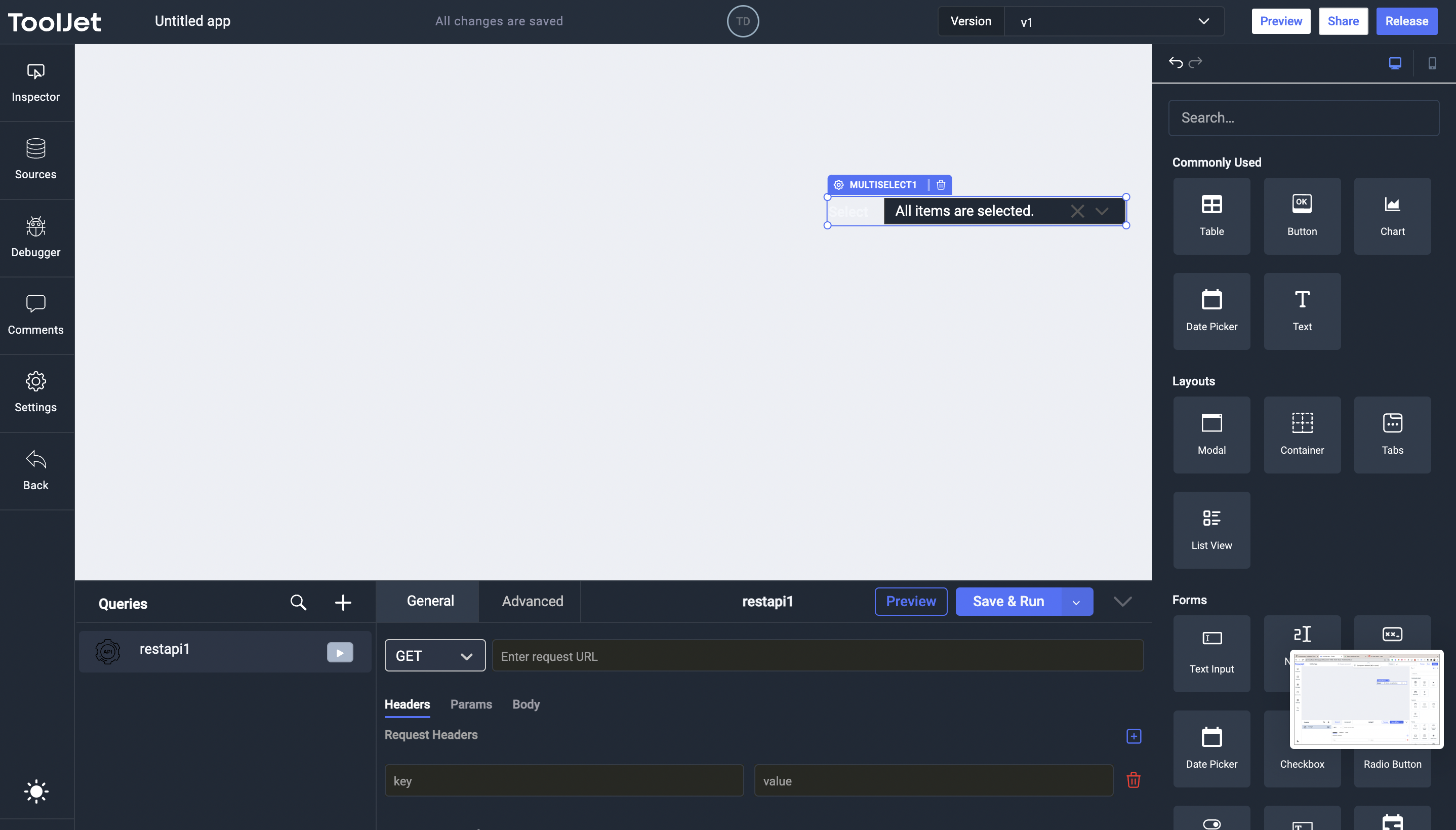Clear multiselect selections with X
Viewport: 1456px width, 830px height.
[1077, 212]
